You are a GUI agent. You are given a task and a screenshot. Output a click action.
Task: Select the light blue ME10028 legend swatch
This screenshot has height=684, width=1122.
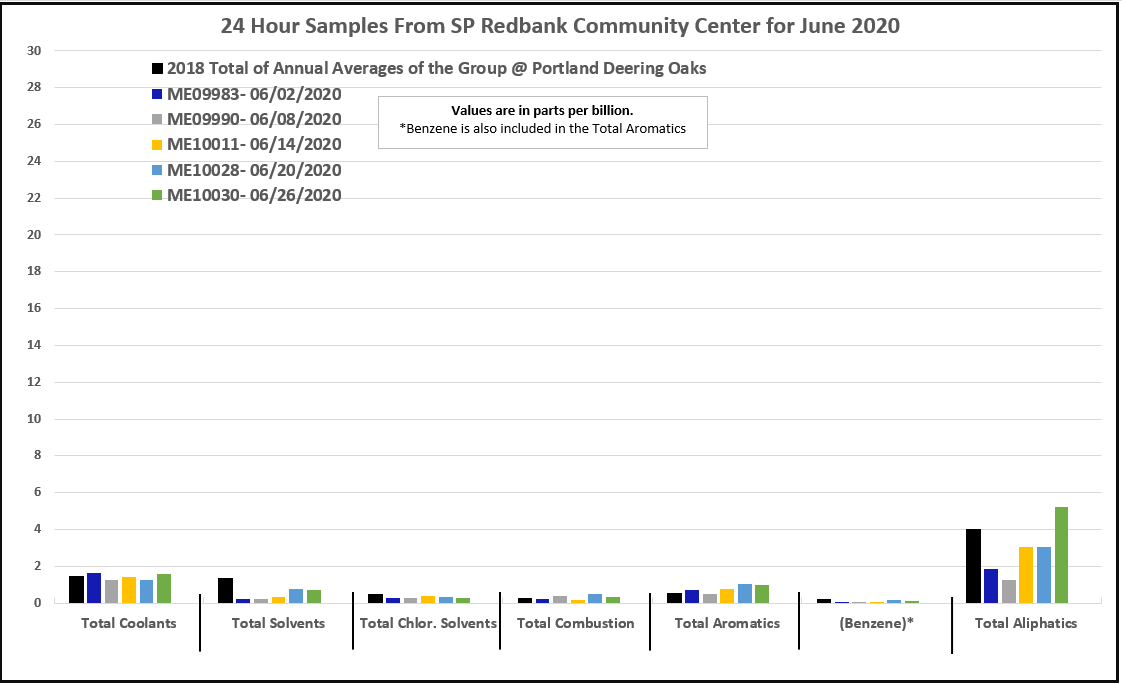[x=157, y=171]
